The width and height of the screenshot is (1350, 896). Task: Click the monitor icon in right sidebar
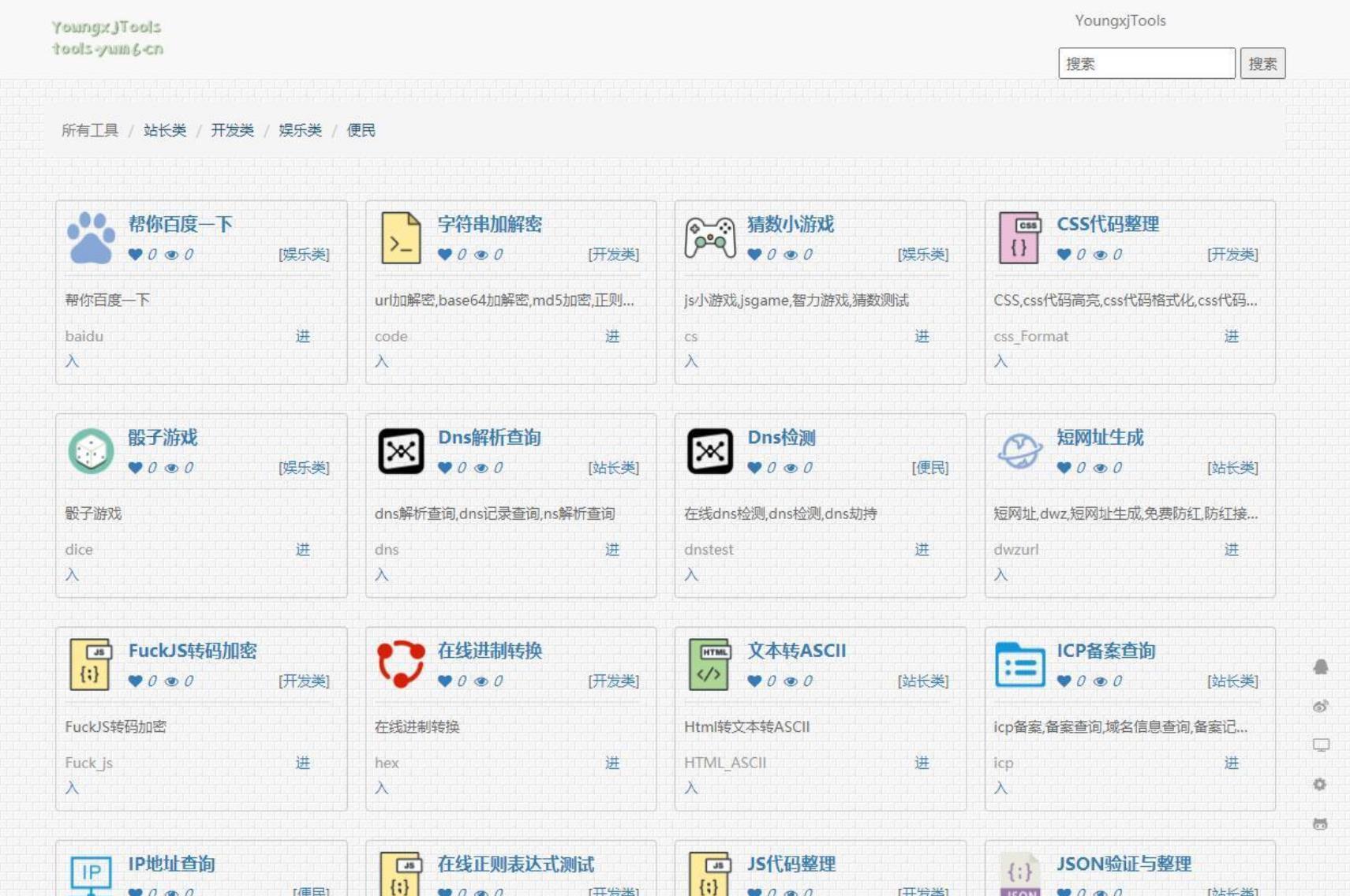pos(1321,745)
